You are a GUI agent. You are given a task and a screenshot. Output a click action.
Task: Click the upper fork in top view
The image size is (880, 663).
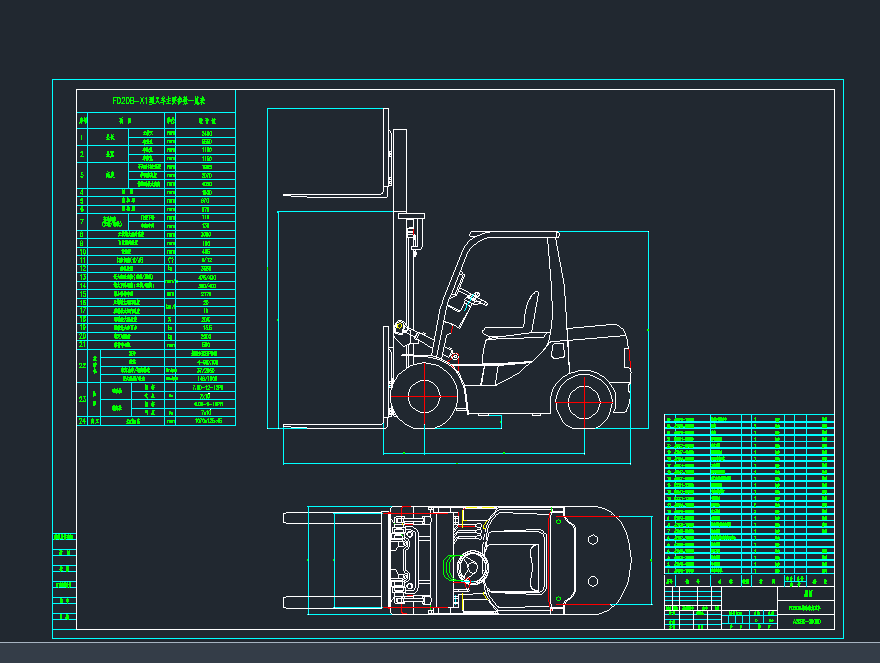(330, 517)
